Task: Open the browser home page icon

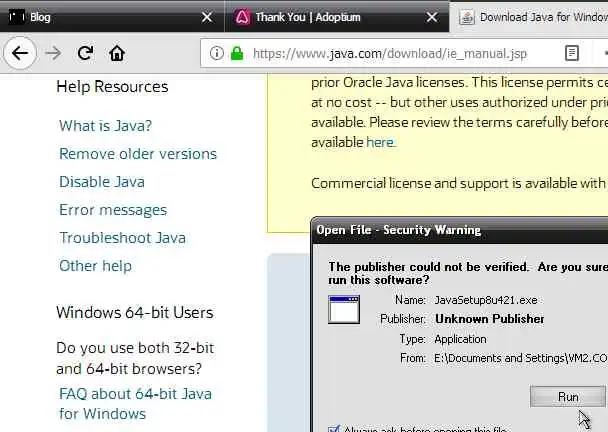Action: (x=117, y=53)
